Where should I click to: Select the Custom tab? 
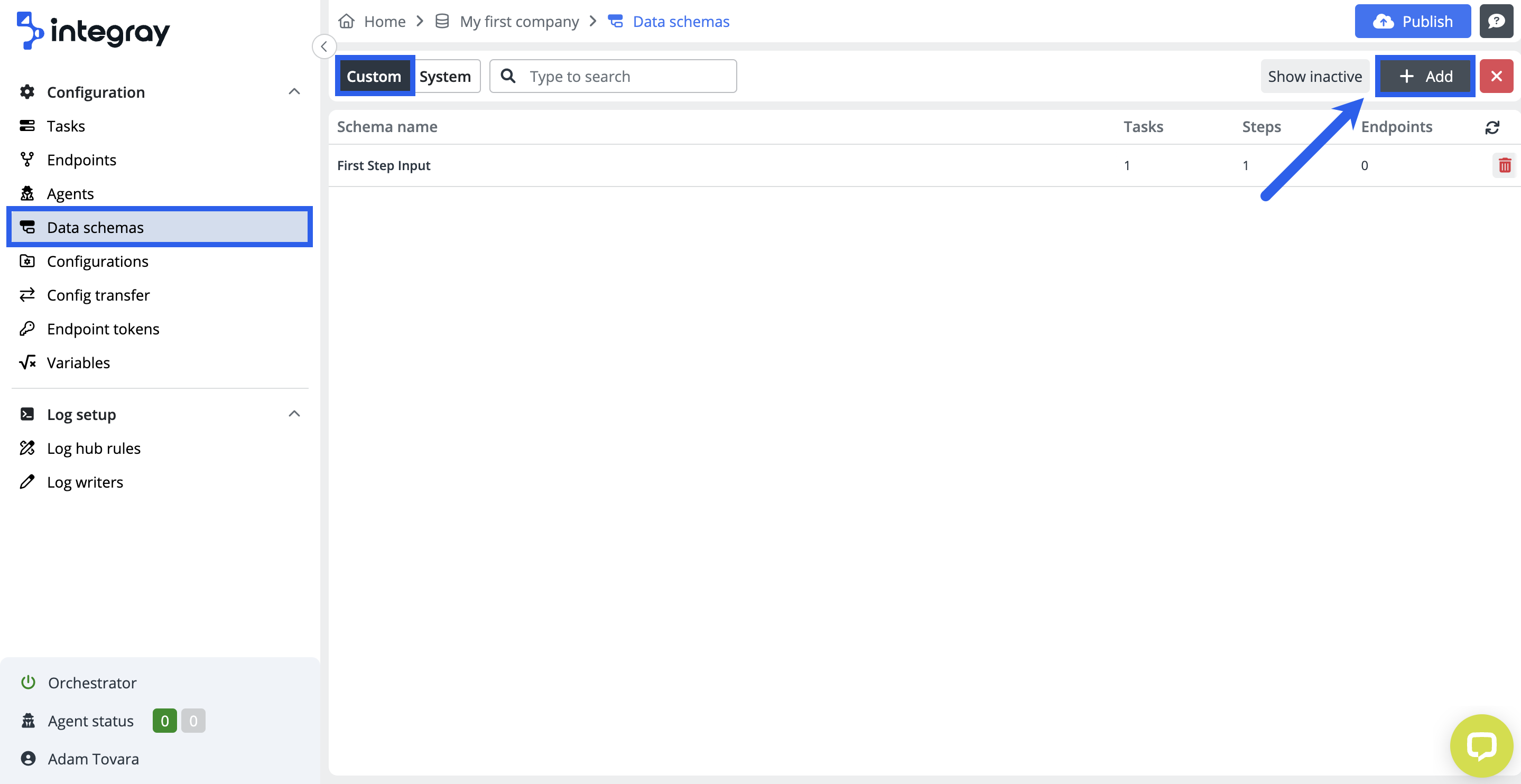[x=374, y=76]
